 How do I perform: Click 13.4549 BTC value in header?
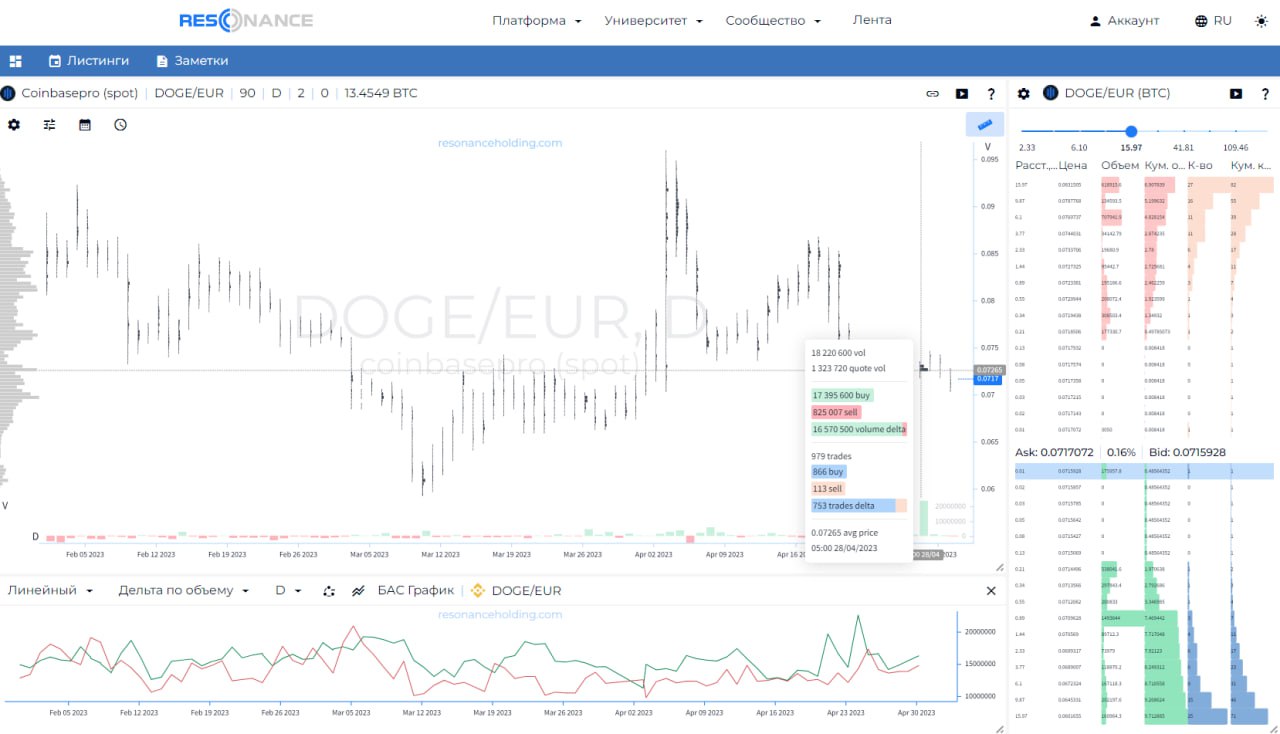[x=381, y=93]
